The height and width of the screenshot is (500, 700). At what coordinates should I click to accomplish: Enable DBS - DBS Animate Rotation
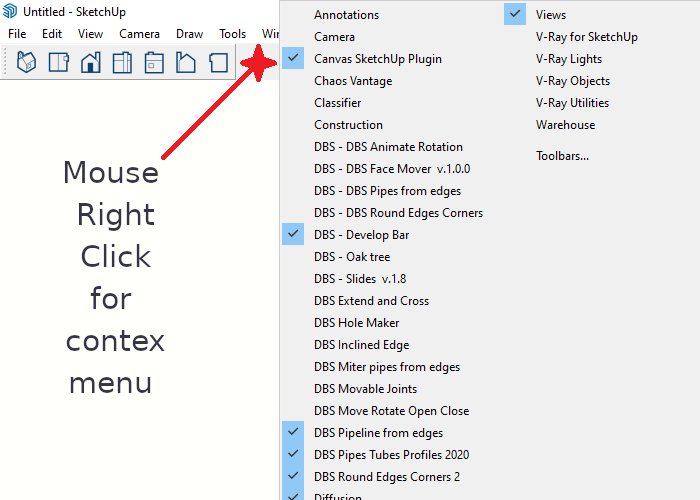pos(388,147)
